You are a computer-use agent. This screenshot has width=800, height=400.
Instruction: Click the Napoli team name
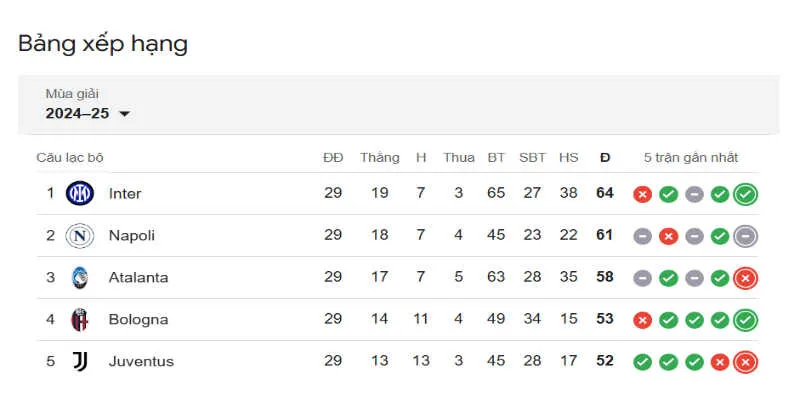point(132,236)
